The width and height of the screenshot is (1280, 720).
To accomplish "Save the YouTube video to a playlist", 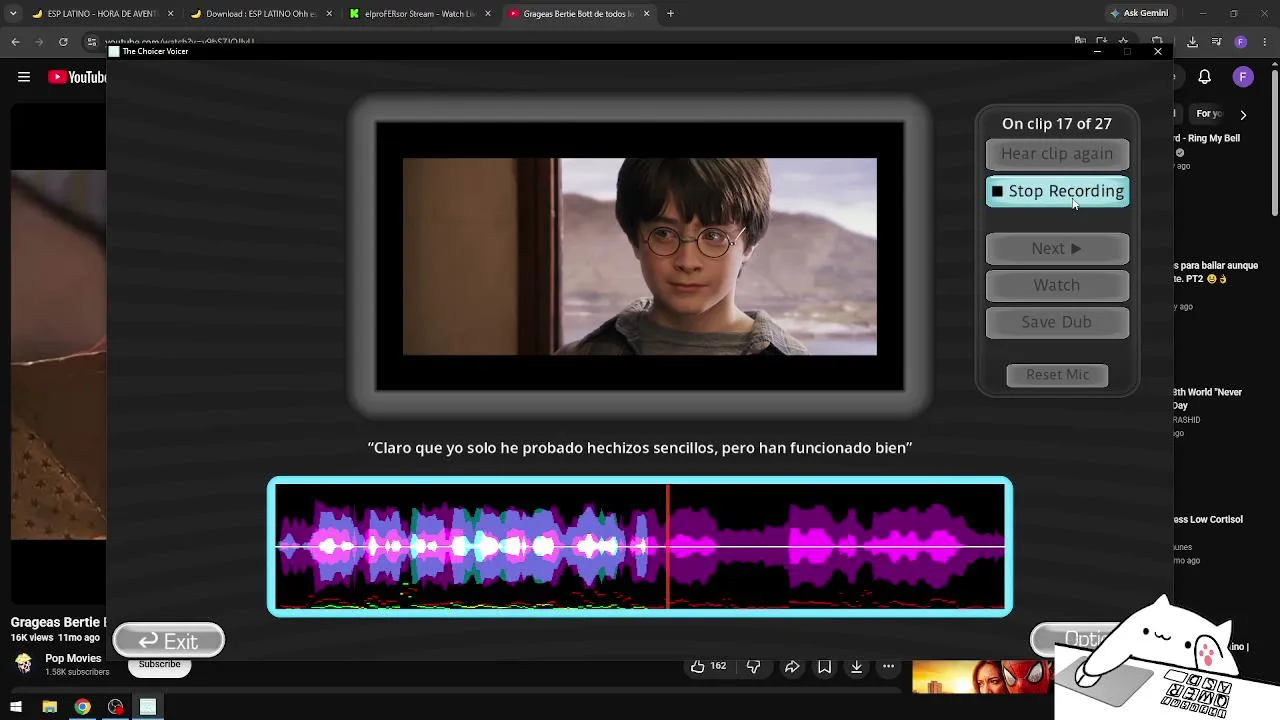I will [x=824, y=666].
